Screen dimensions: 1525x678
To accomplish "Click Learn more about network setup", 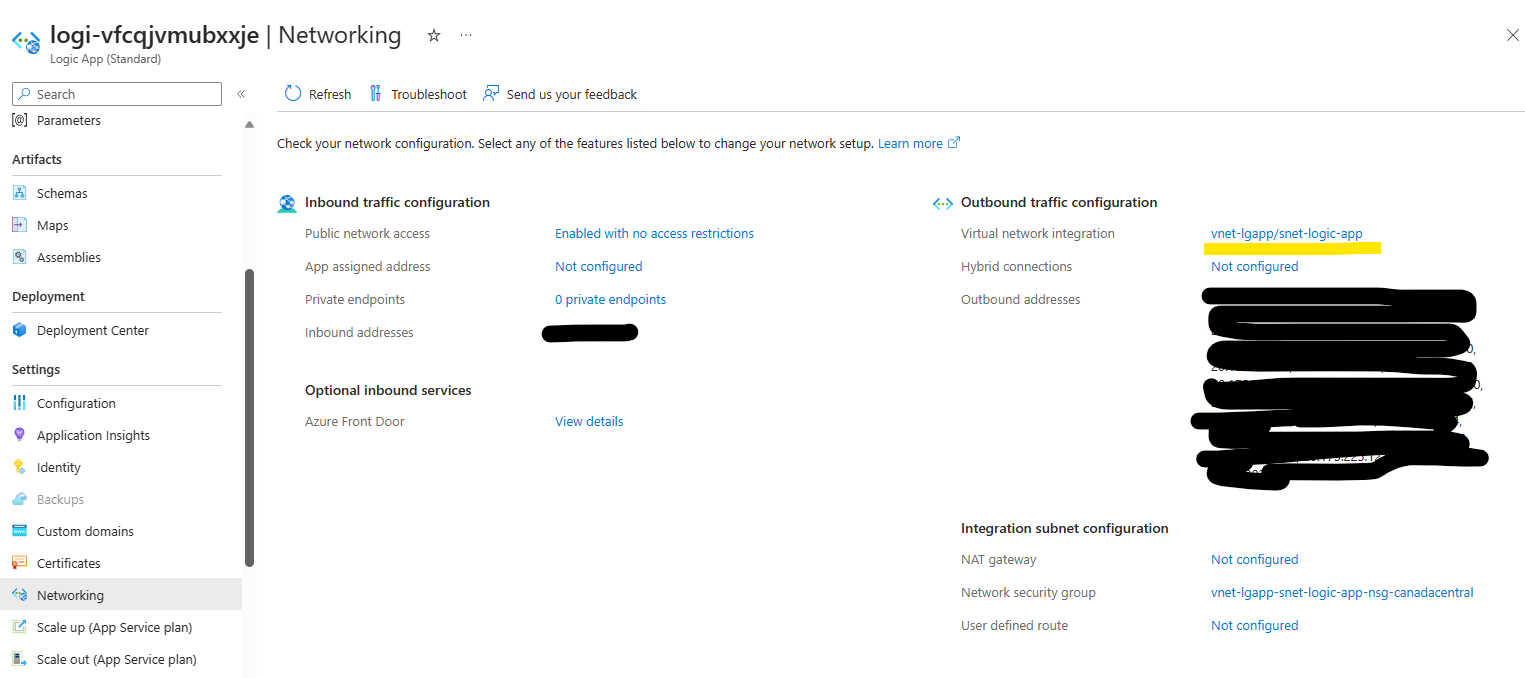I will 911,143.
